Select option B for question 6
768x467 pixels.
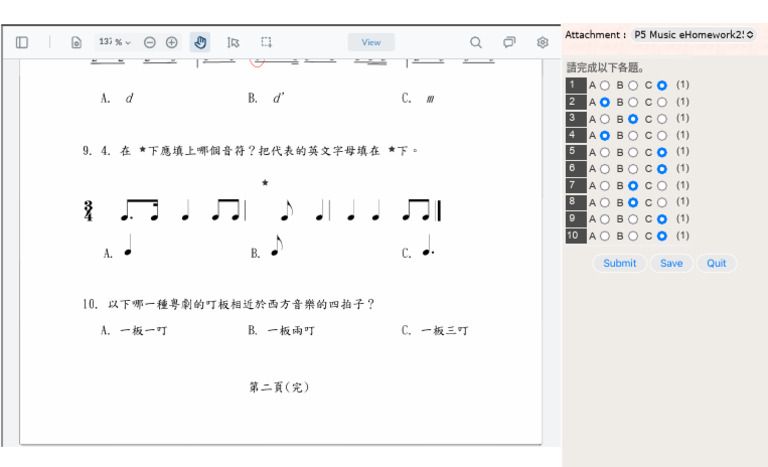pyautogui.click(x=633, y=169)
